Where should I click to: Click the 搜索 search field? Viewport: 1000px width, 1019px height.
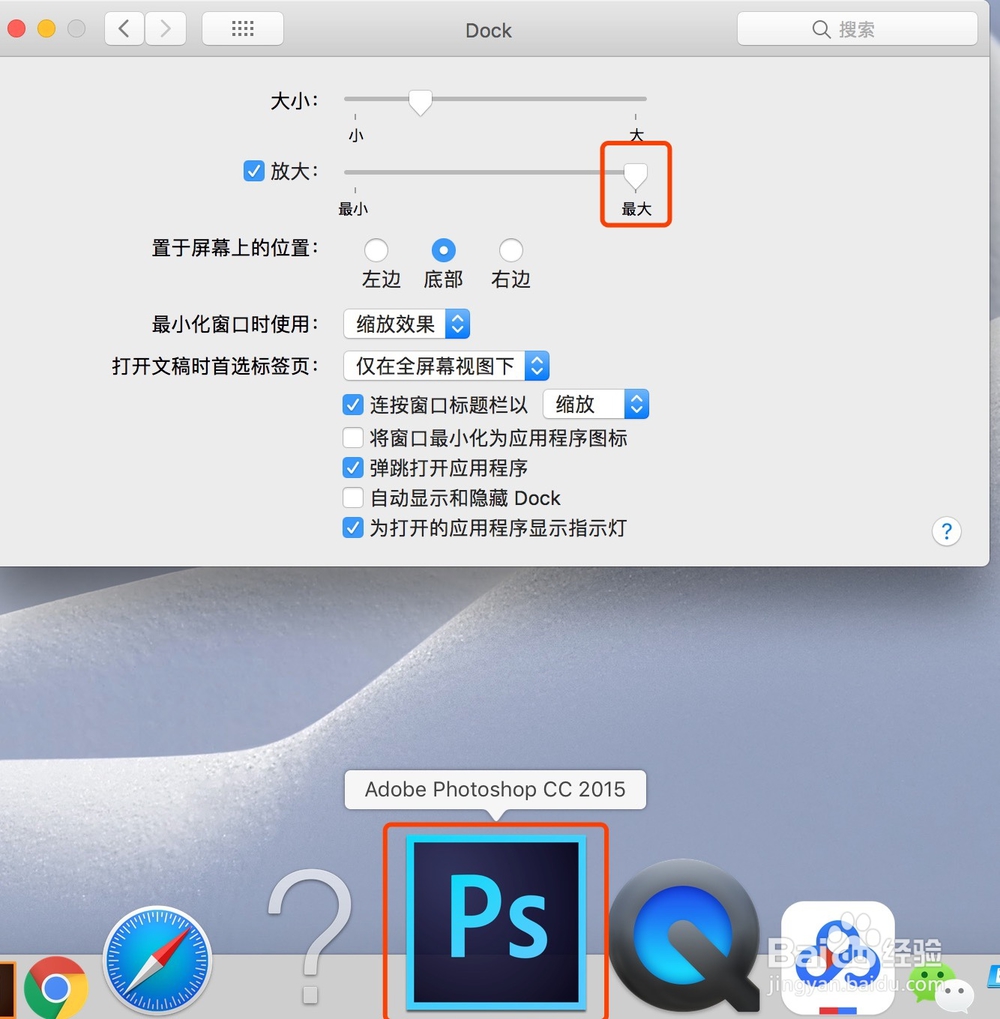coord(857,29)
